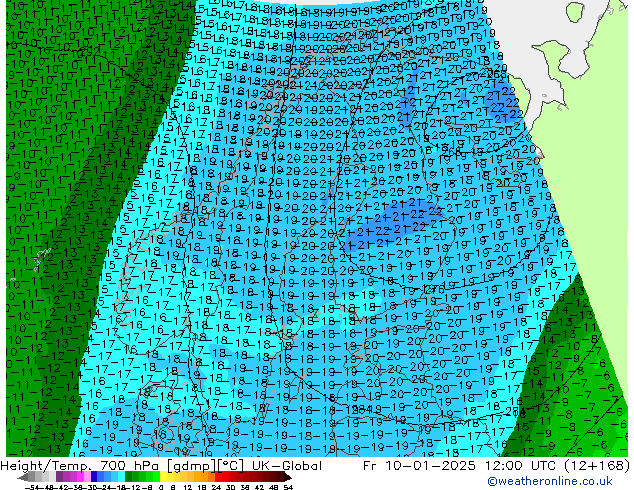Open the weatheronline.co.uk link

(x=550, y=481)
